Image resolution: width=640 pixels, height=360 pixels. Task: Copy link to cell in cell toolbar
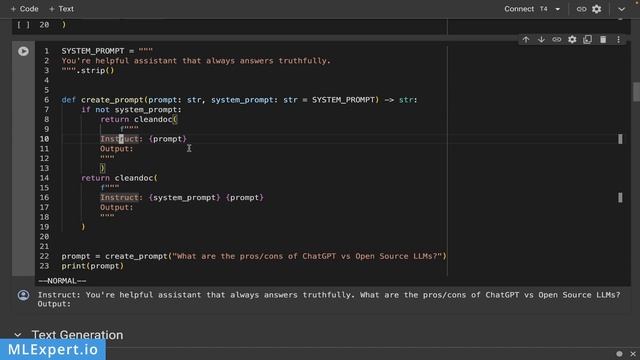pos(557,40)
